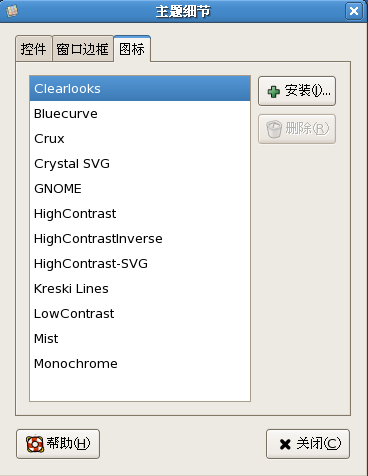Select the 图标 tab
The width and height of the screenshot is (368, 476).
pyautogui.click(x=132, y=49)
